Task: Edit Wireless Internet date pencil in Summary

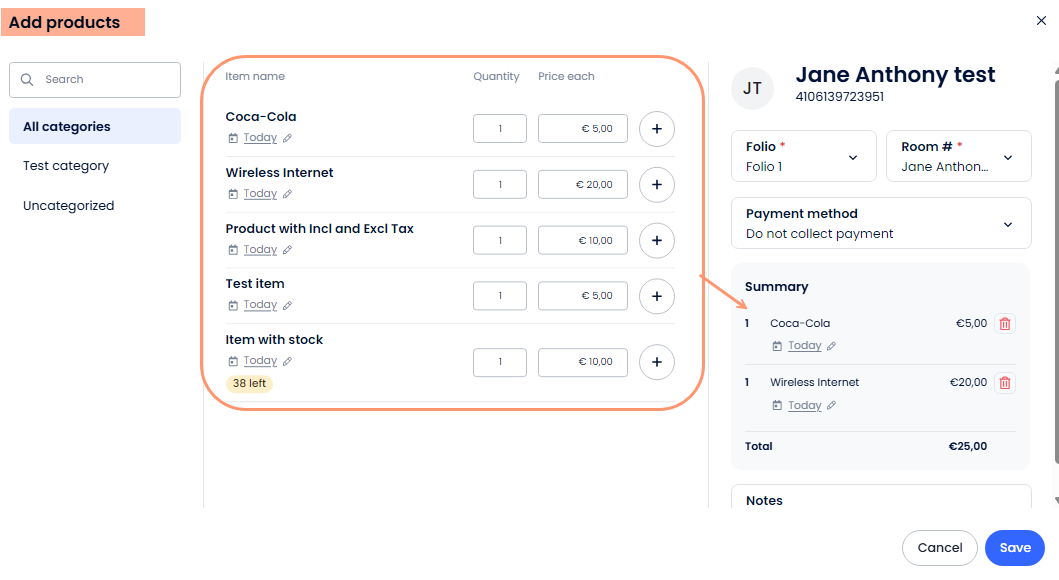Action: [831, 405]
